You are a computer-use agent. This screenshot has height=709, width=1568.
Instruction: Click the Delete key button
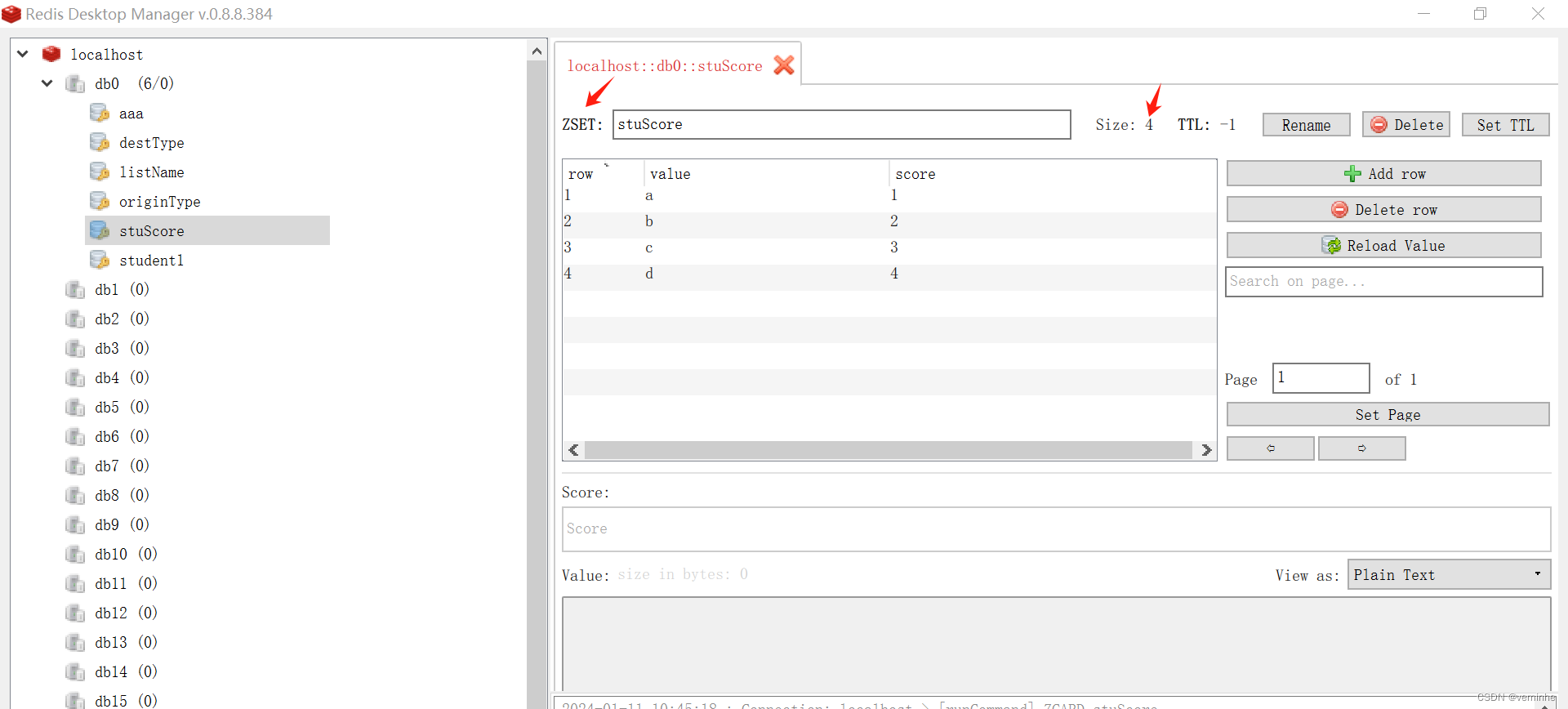(1405, 124)
